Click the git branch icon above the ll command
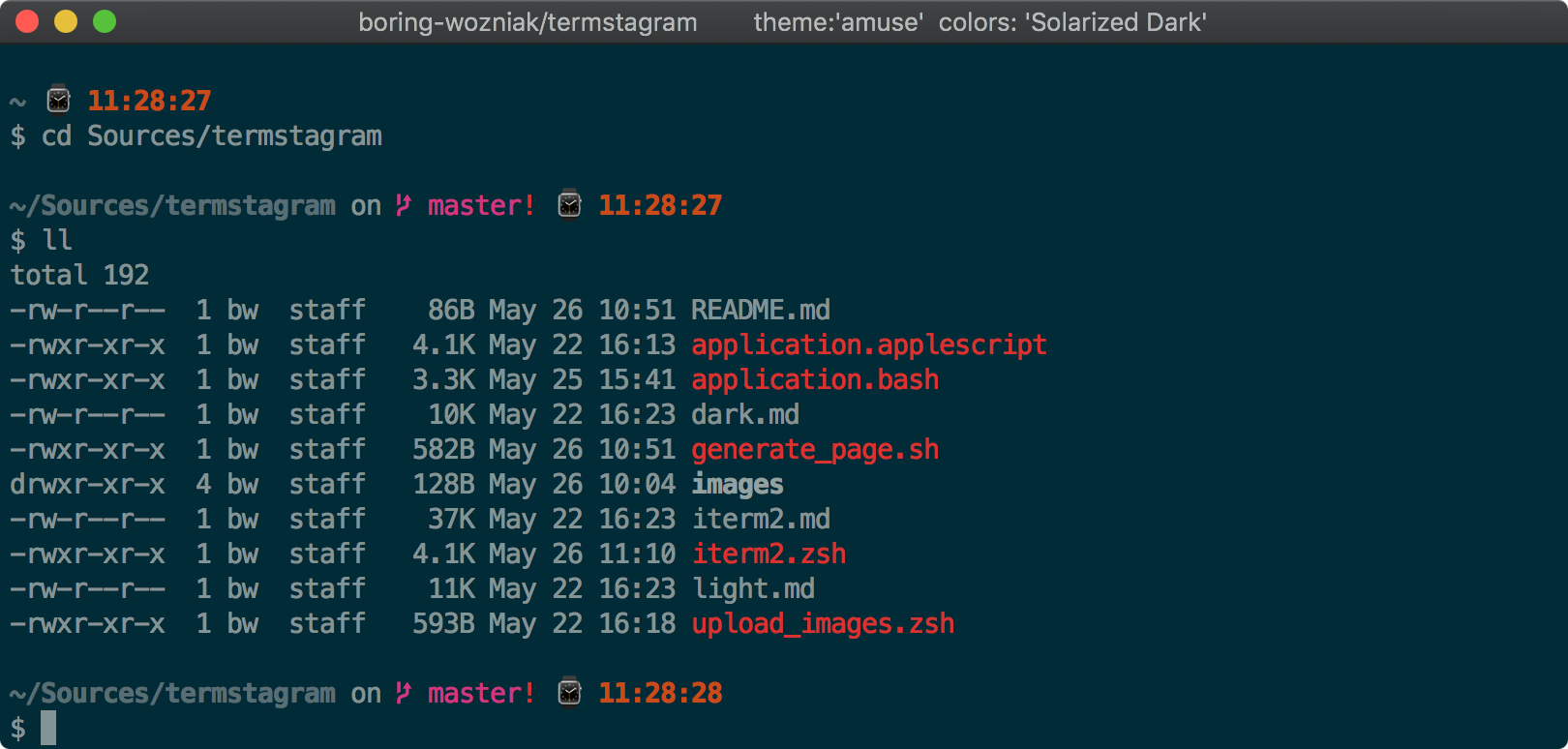 pyautogui.click(x=404, y=205)
